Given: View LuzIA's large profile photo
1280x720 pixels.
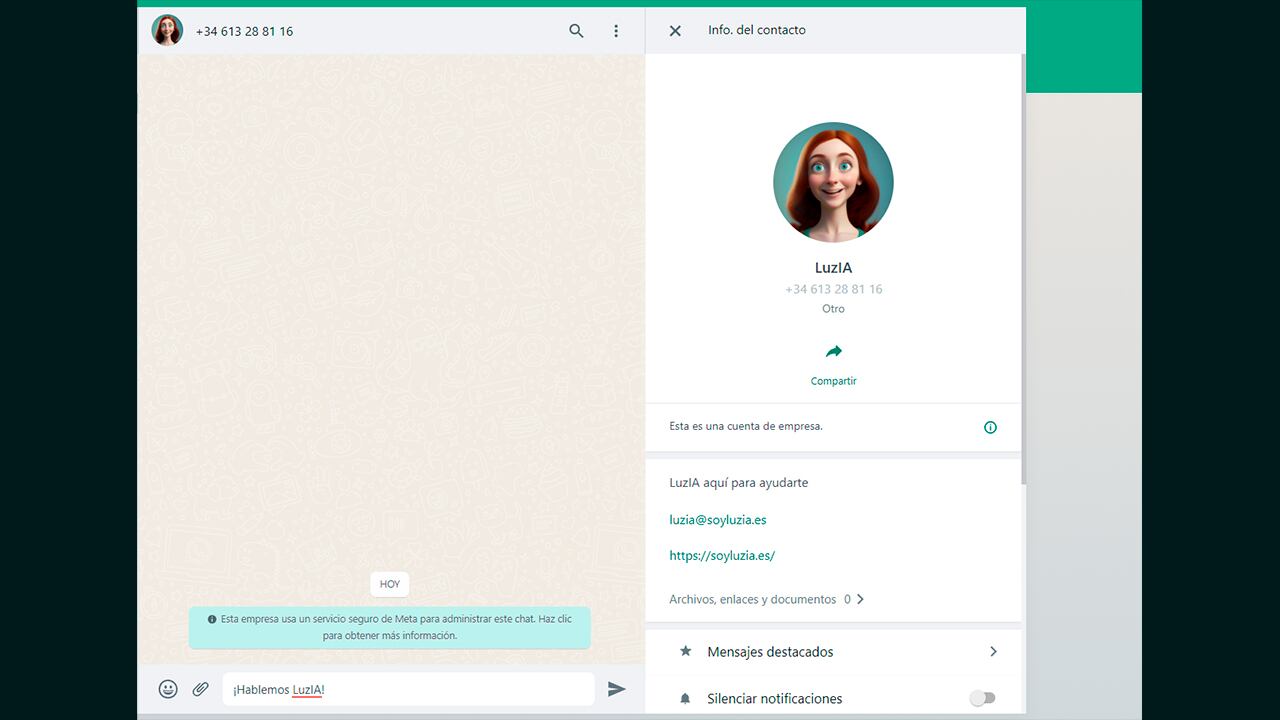Looking at the screenshot, I should (x=833, y=182).
